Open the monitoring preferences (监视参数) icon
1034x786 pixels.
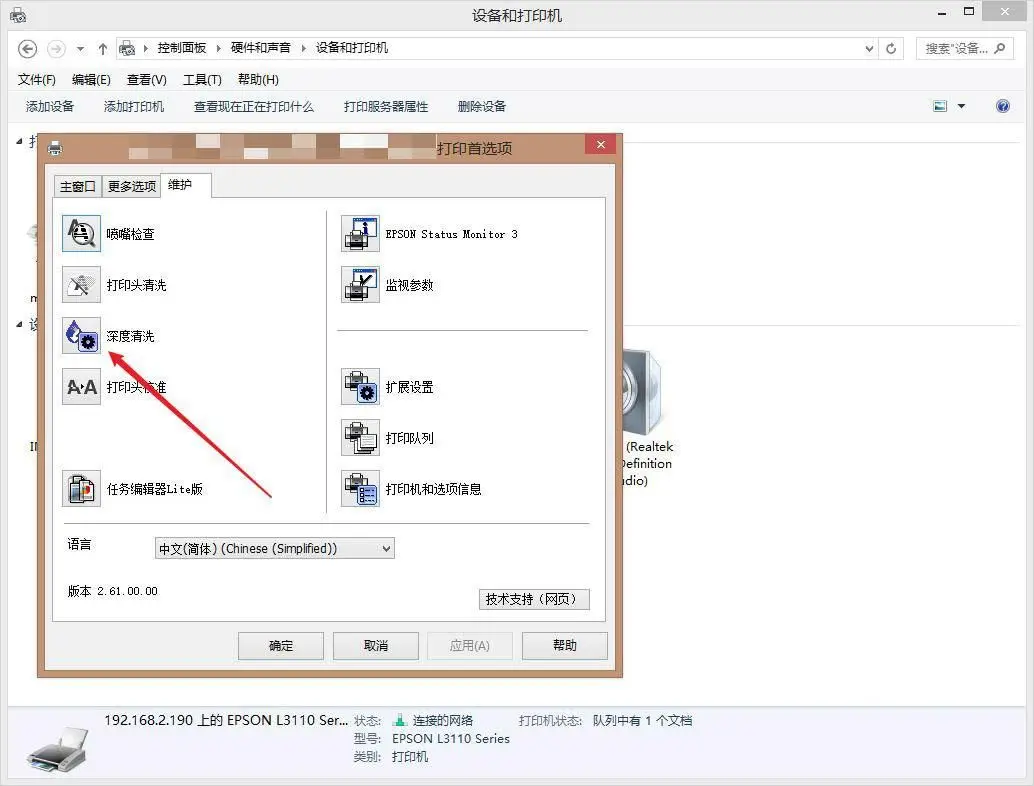point(360,284)
